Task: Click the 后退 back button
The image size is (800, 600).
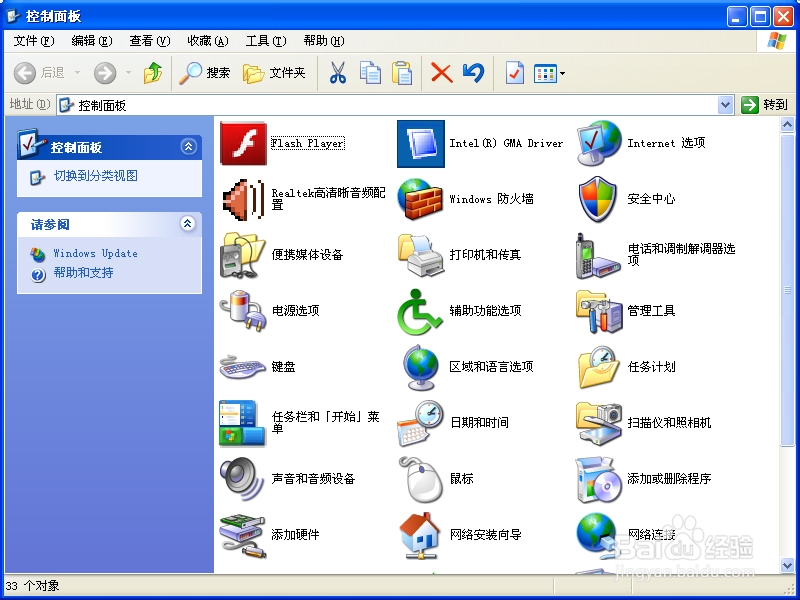Action: tap(39, 73)
